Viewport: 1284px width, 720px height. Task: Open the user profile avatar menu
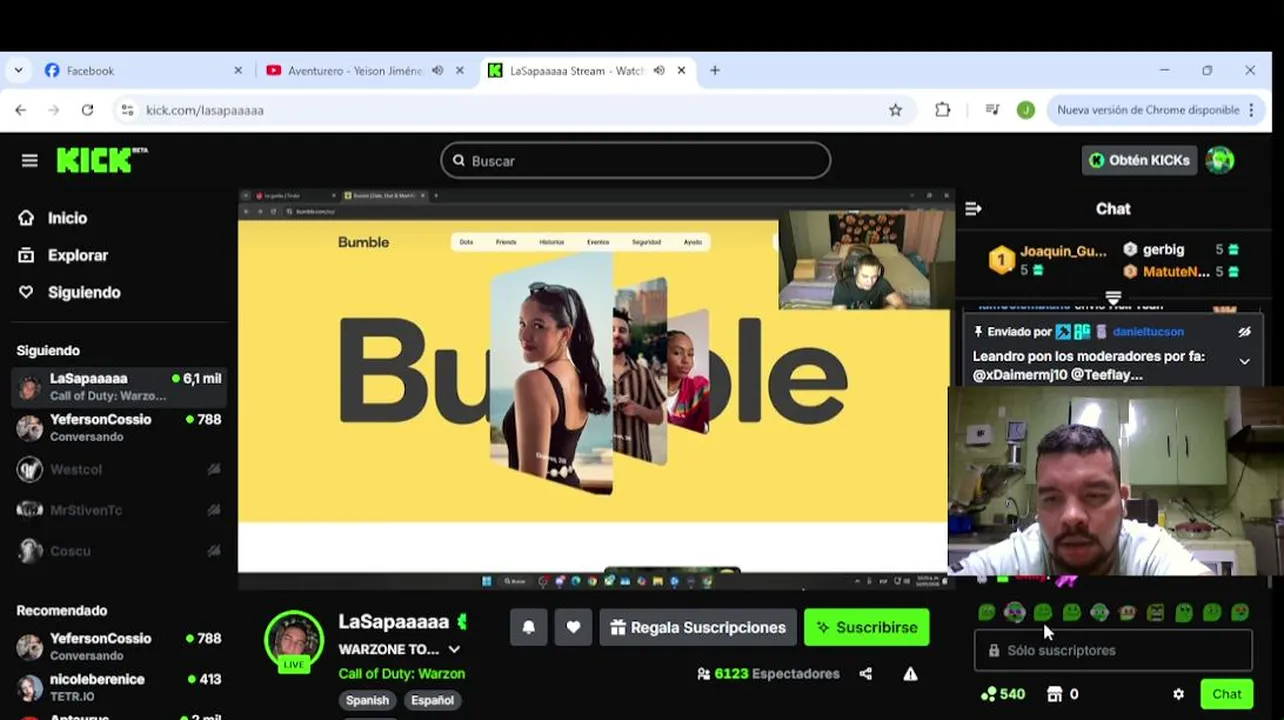(1219, 160)
